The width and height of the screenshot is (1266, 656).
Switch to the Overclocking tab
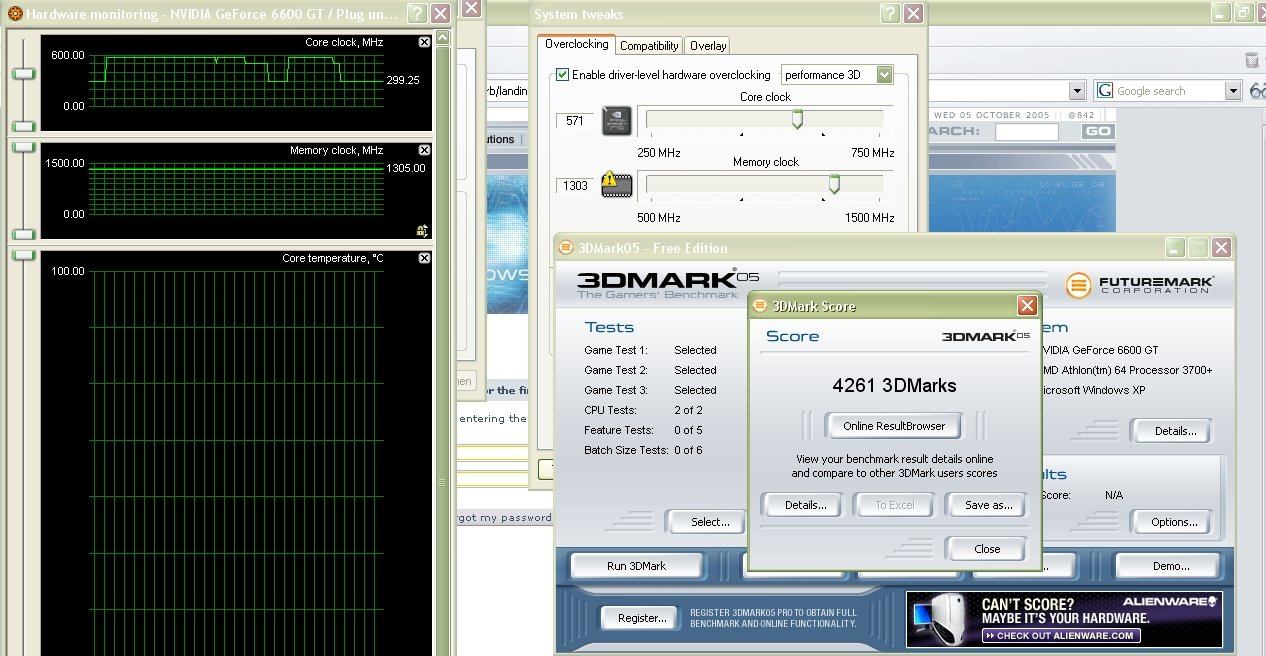[576, 45]
